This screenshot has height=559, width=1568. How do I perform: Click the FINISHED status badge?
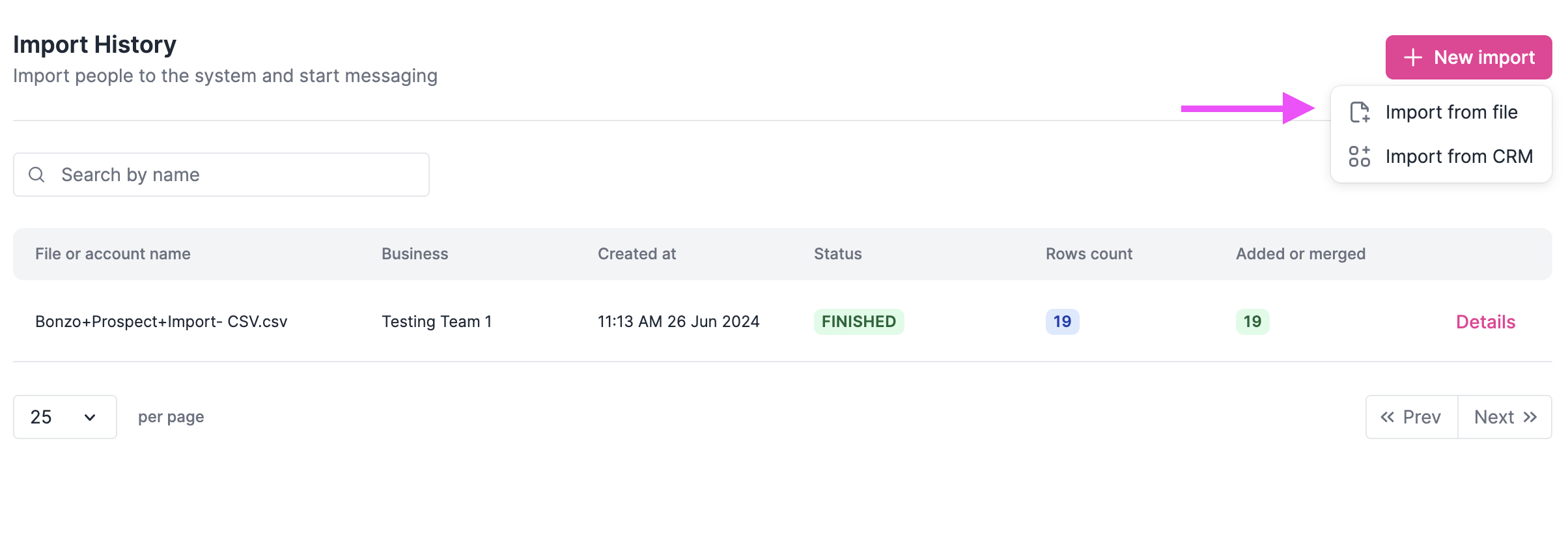(x=859, y=321)
